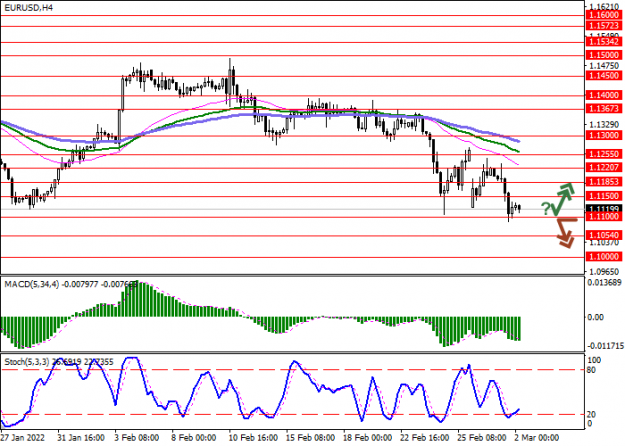The height and width of the screenshot is (446, 625).
Task: Click the 22 Feb 16:00 time label
Action: [x=425, y=438]
